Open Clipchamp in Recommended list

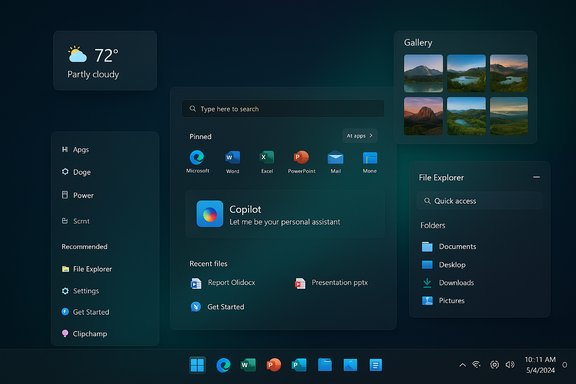click(84, 334)
